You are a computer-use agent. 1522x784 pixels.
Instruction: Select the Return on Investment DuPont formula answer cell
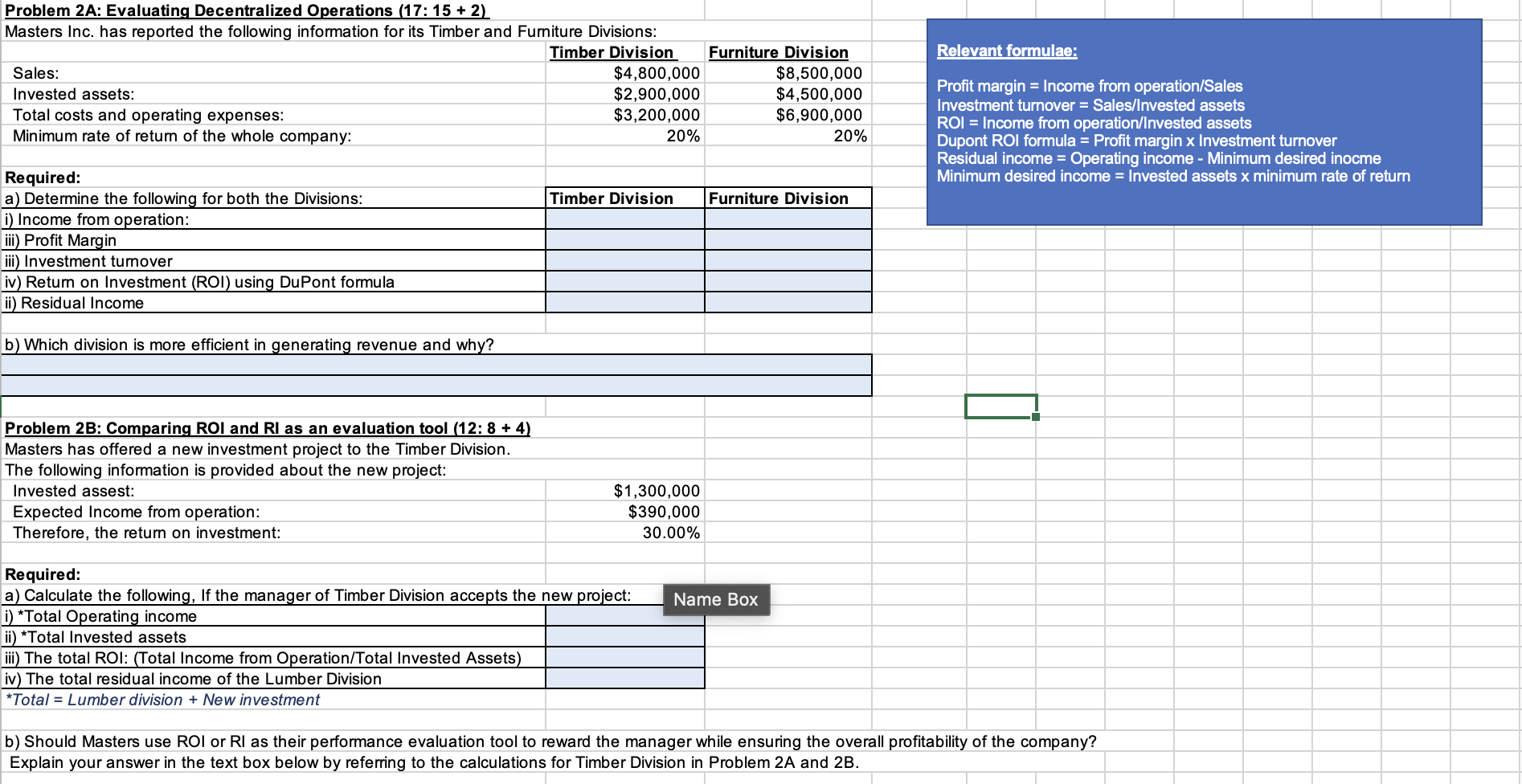pos(625,281)
